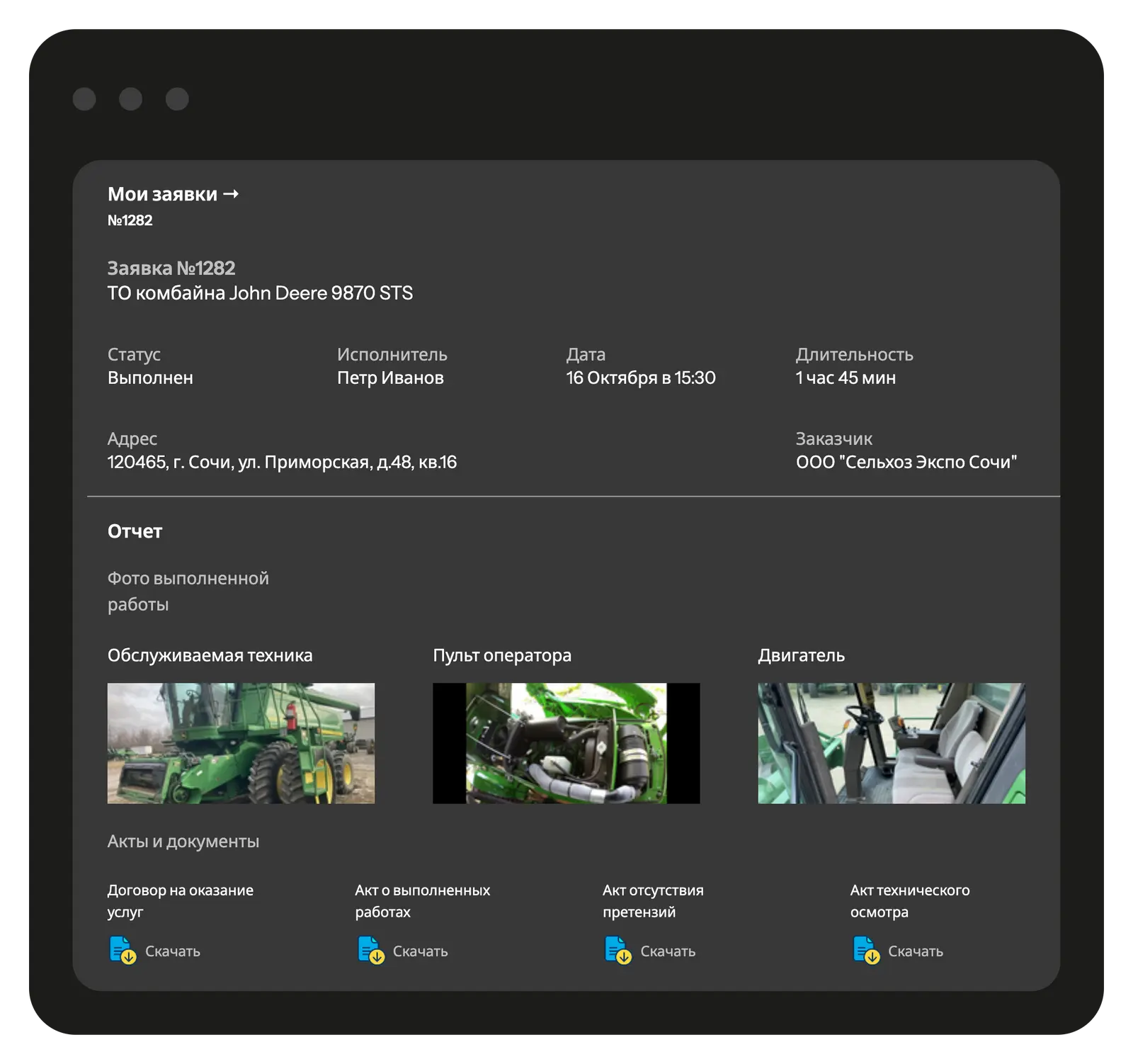The width and height of the screenshot is (1133, 1064).
Task: Click the first gray window control dot
Action: [x=84, y=99]
